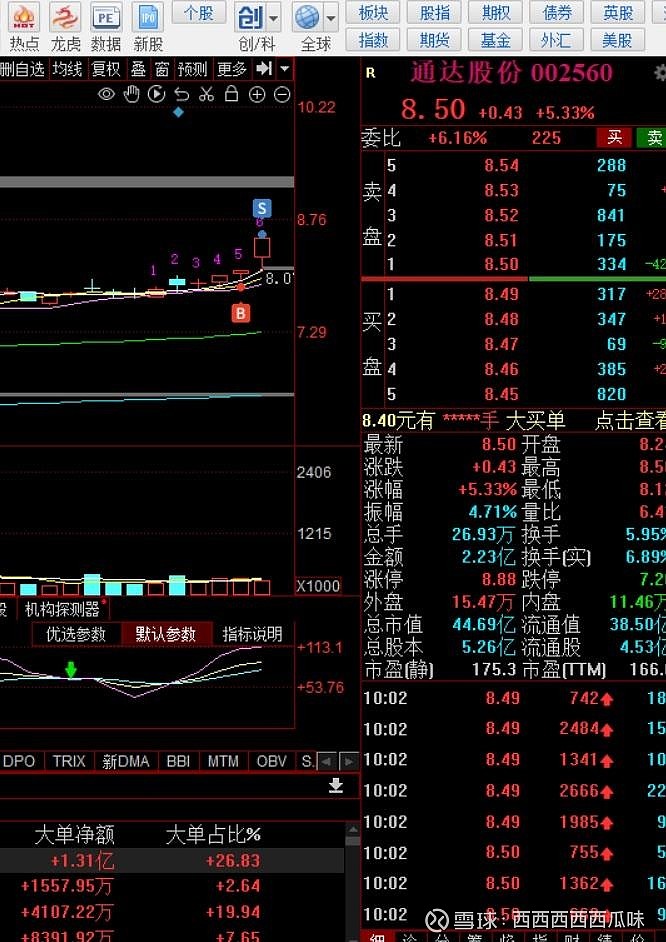The width and height of the screenshot is (666, 942).
Task: Select 优选参数 parameters tab
Action: [x=76, y=634]
